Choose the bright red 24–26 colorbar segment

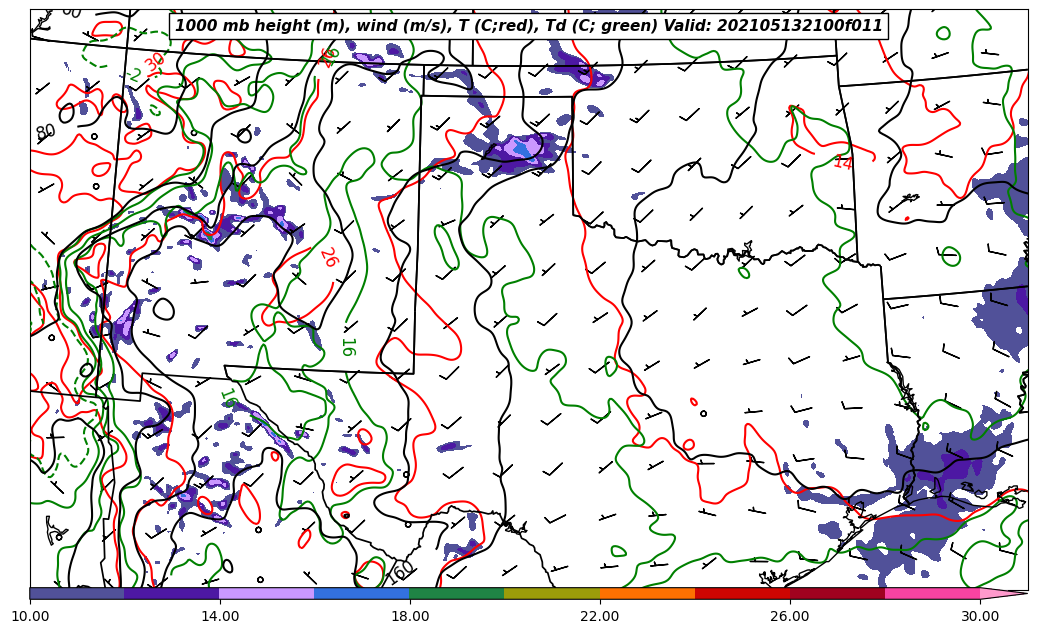pos(742,593)
